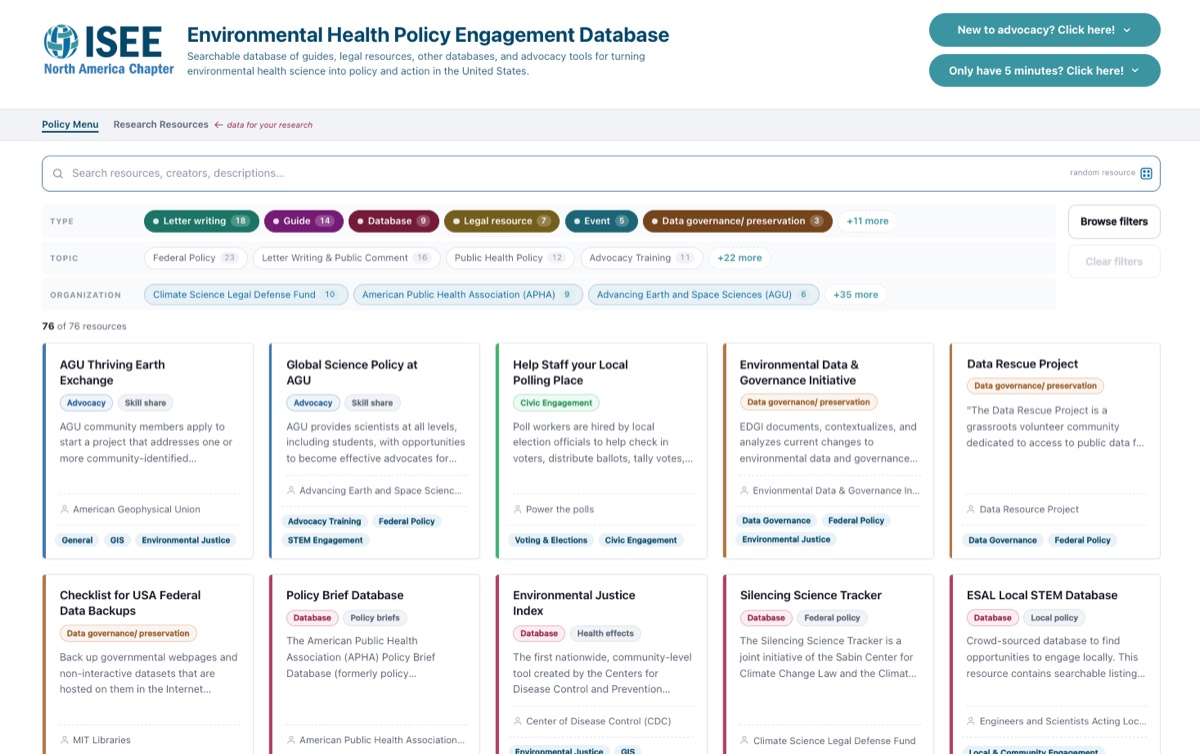
Task: Click the '76 of 76 resources' count text
Action: click(84, 326)
